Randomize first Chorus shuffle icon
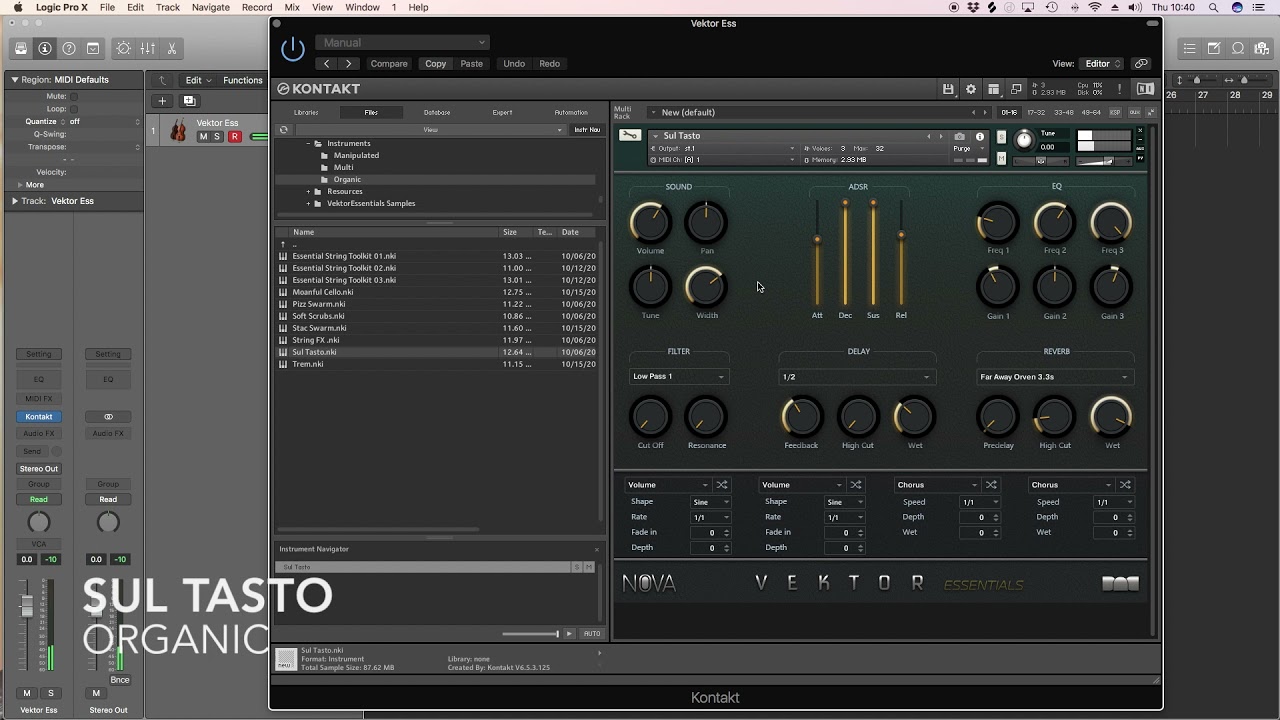The height and width of the screenshot is (720, 1280). click(990, 485)
